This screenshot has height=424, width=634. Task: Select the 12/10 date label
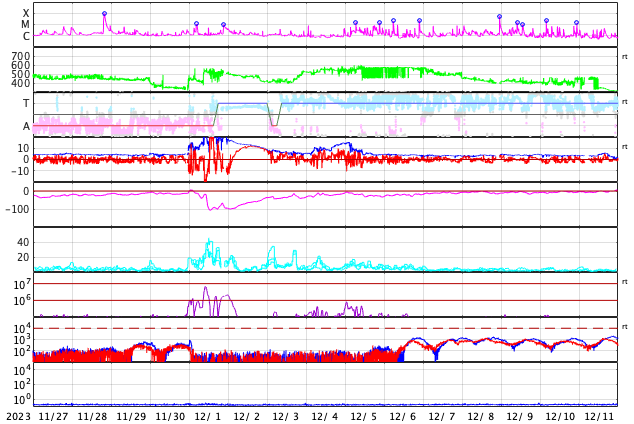point(560,417)
